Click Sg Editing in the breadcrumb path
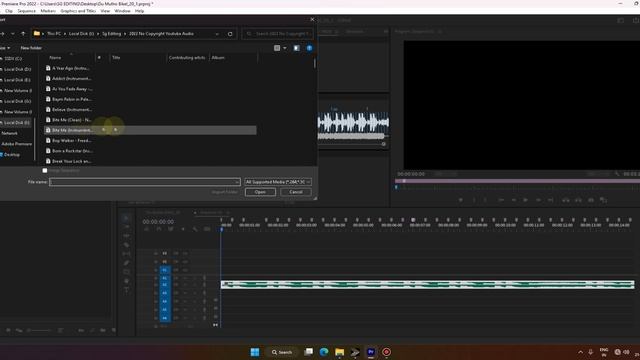 tap(111, 34)
